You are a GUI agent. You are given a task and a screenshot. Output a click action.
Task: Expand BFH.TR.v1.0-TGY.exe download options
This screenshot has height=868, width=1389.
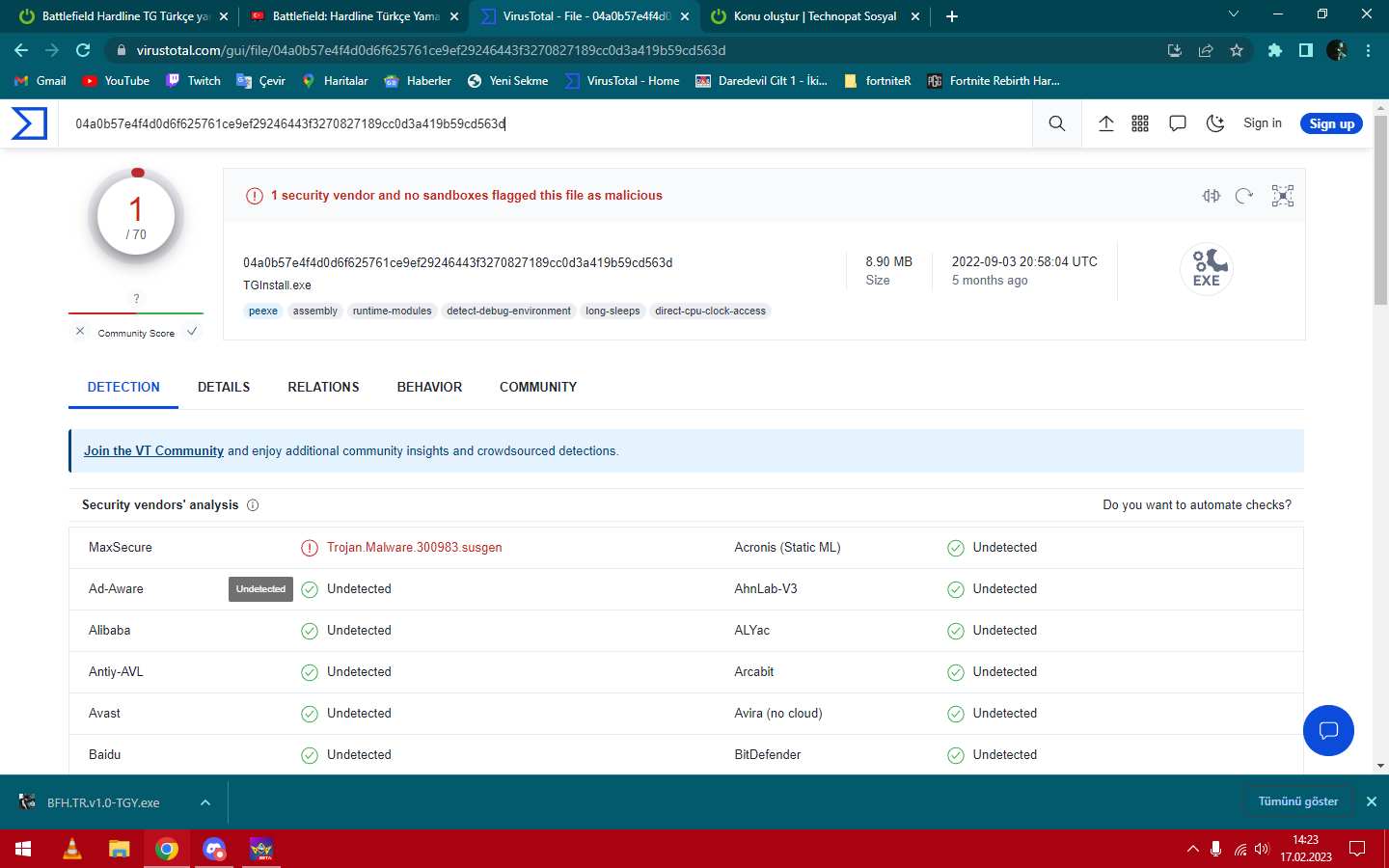point(205,802)
